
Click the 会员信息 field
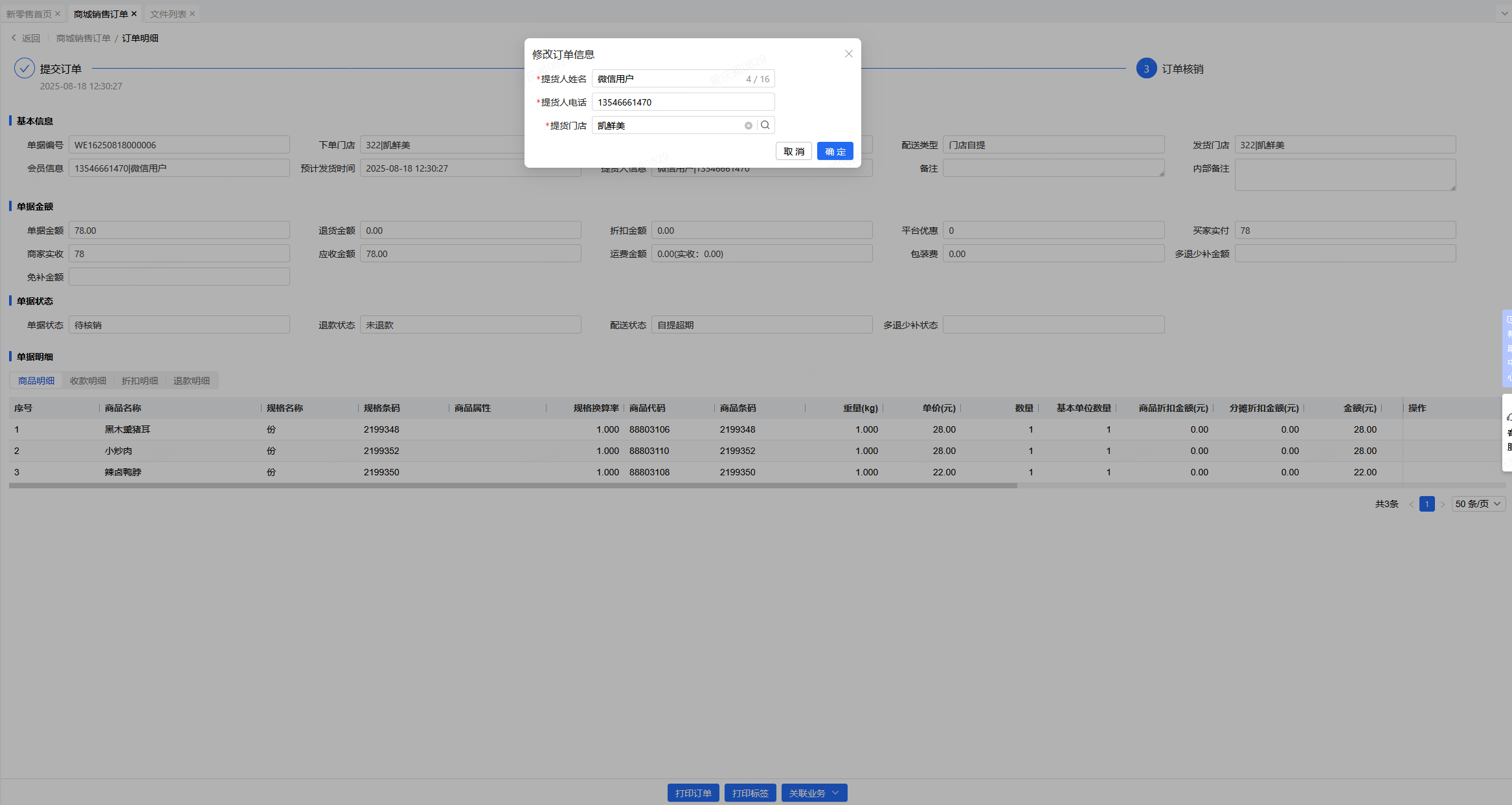(x=179, y=168)
